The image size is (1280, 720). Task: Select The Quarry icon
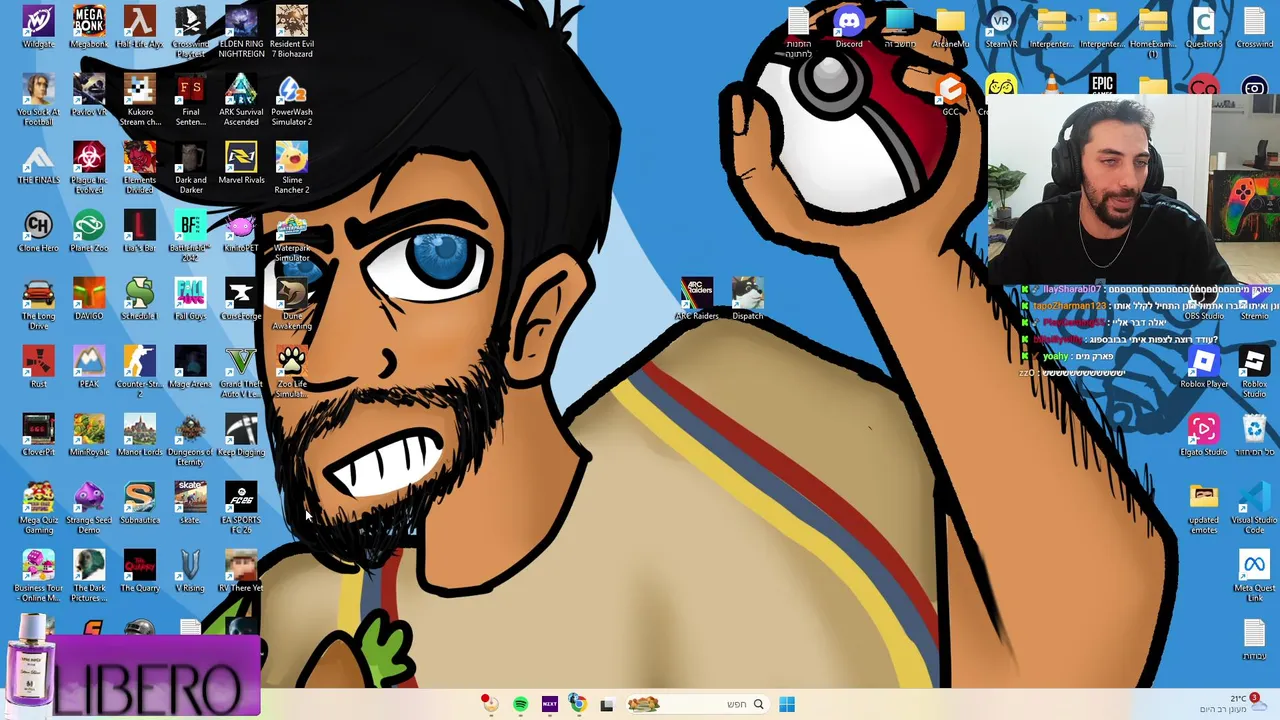139,571
